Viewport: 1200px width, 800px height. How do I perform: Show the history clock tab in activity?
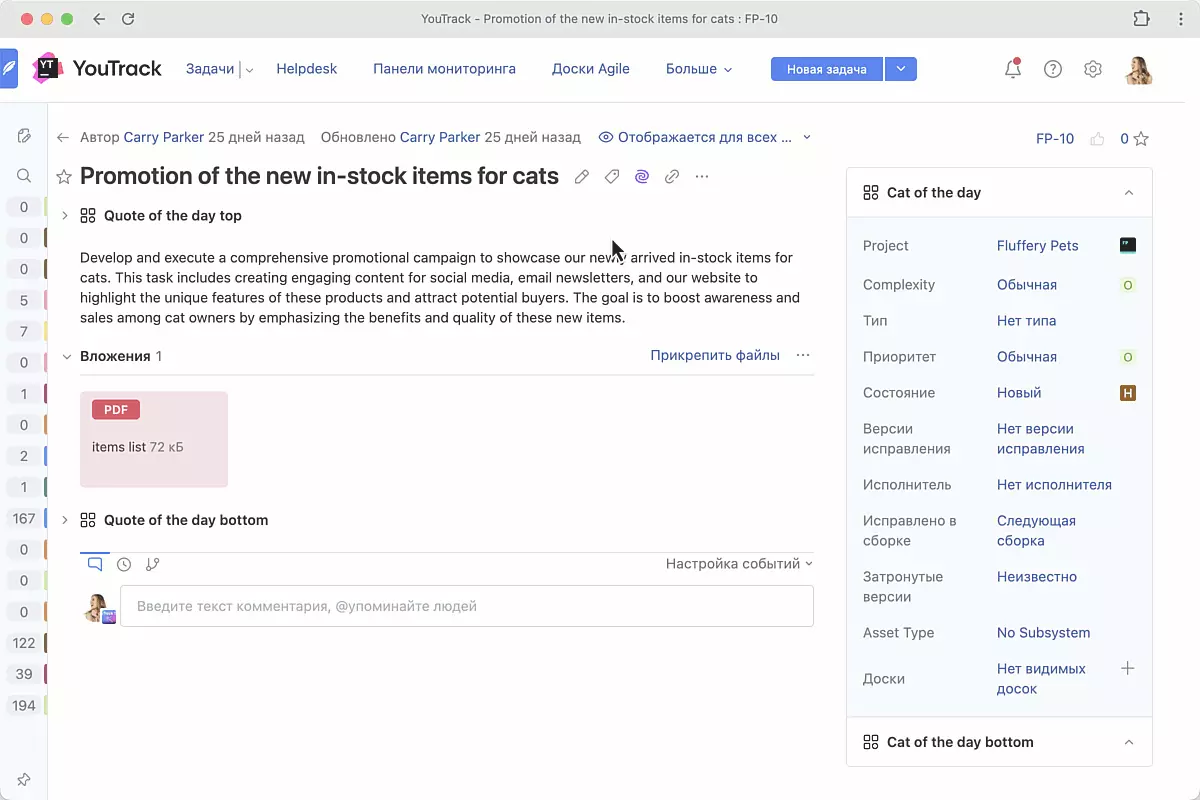click(124, 564)
